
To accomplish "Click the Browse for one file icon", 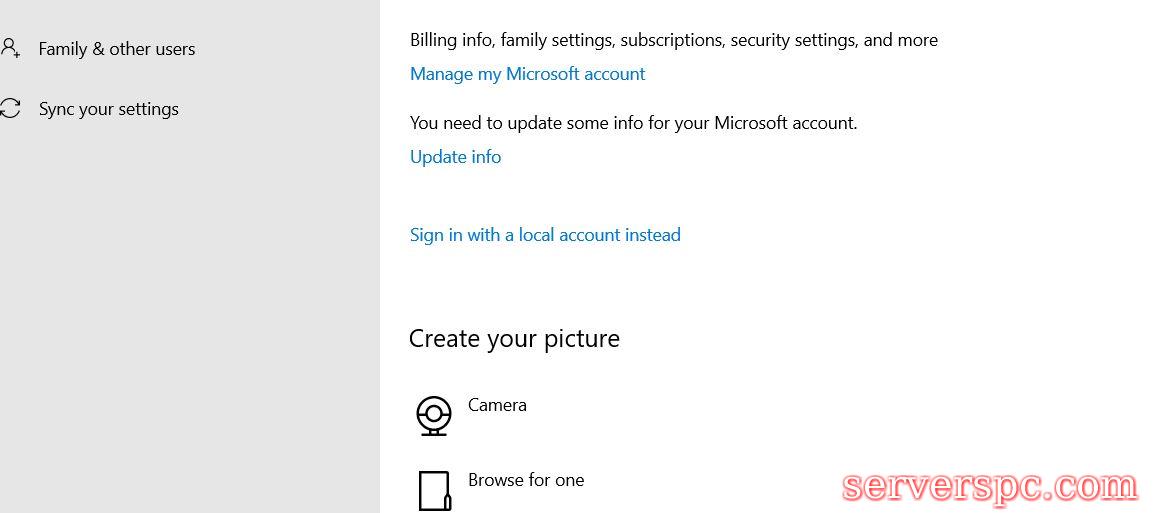I will pyautogui.click(x=433, y=490).
